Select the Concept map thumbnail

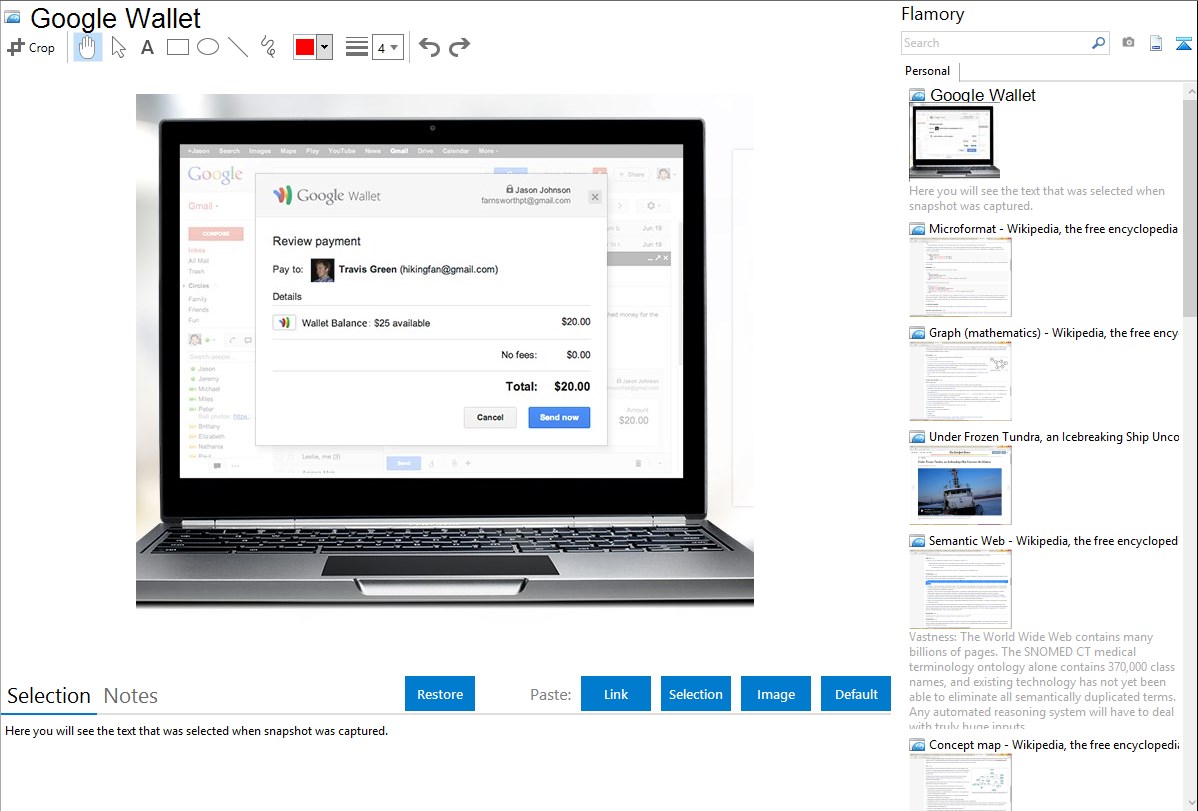[960, 782]
